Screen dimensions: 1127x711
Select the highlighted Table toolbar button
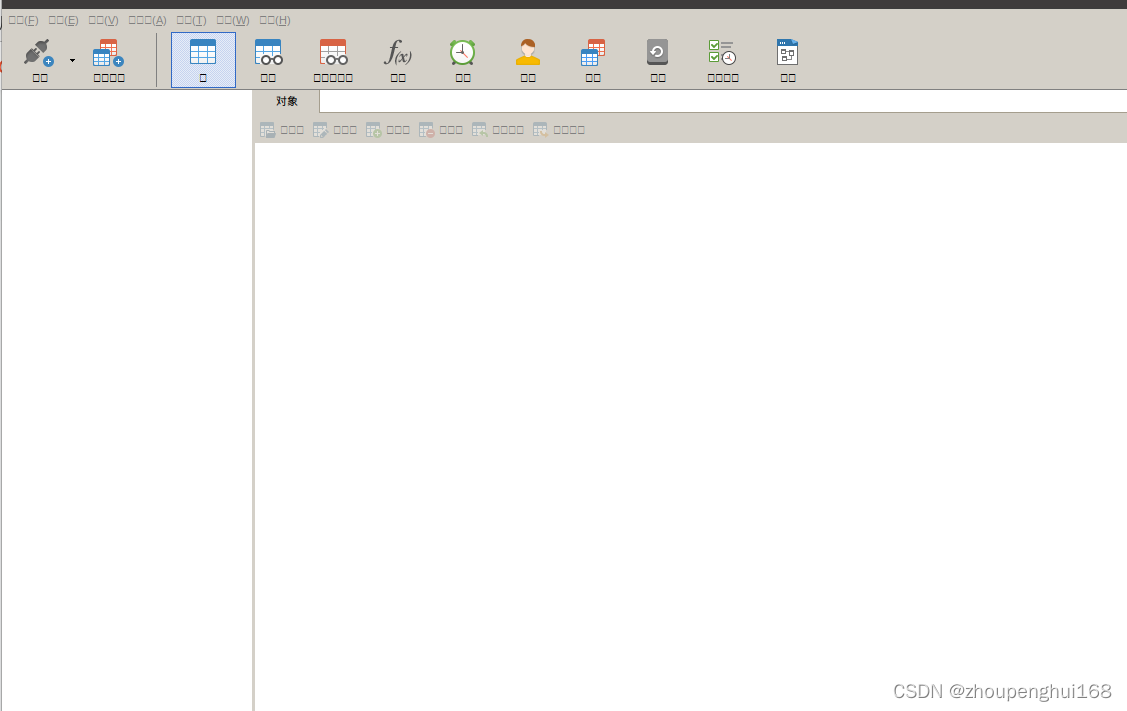pos(203,60)
